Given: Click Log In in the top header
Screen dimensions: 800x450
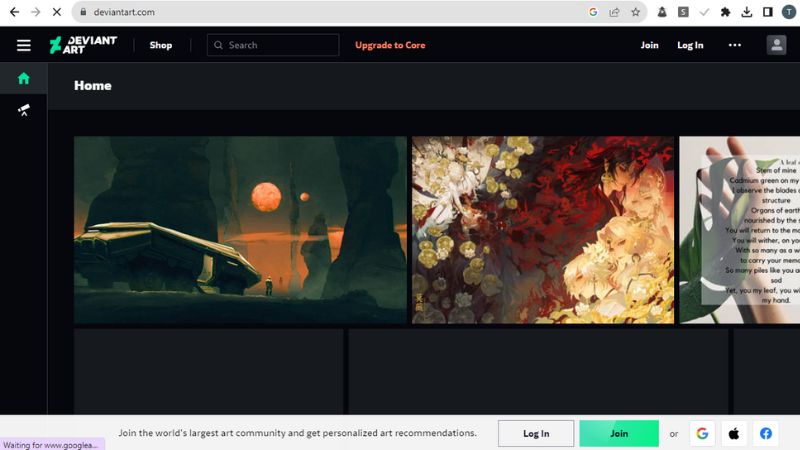Looking at the screenshot, I should click(x=690, y=45).
